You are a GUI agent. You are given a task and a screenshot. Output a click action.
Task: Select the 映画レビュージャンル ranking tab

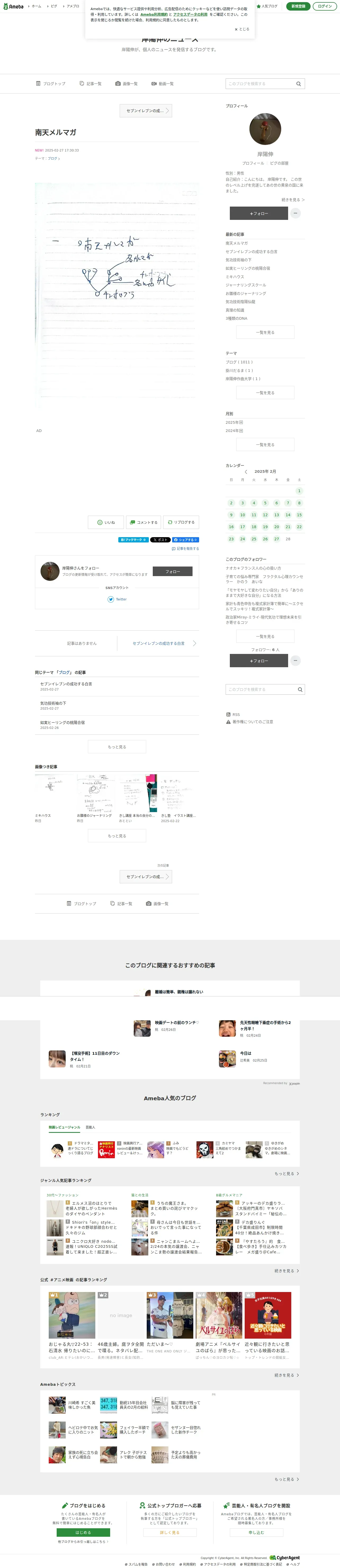pyautogui.click(x=64, y=1127)
